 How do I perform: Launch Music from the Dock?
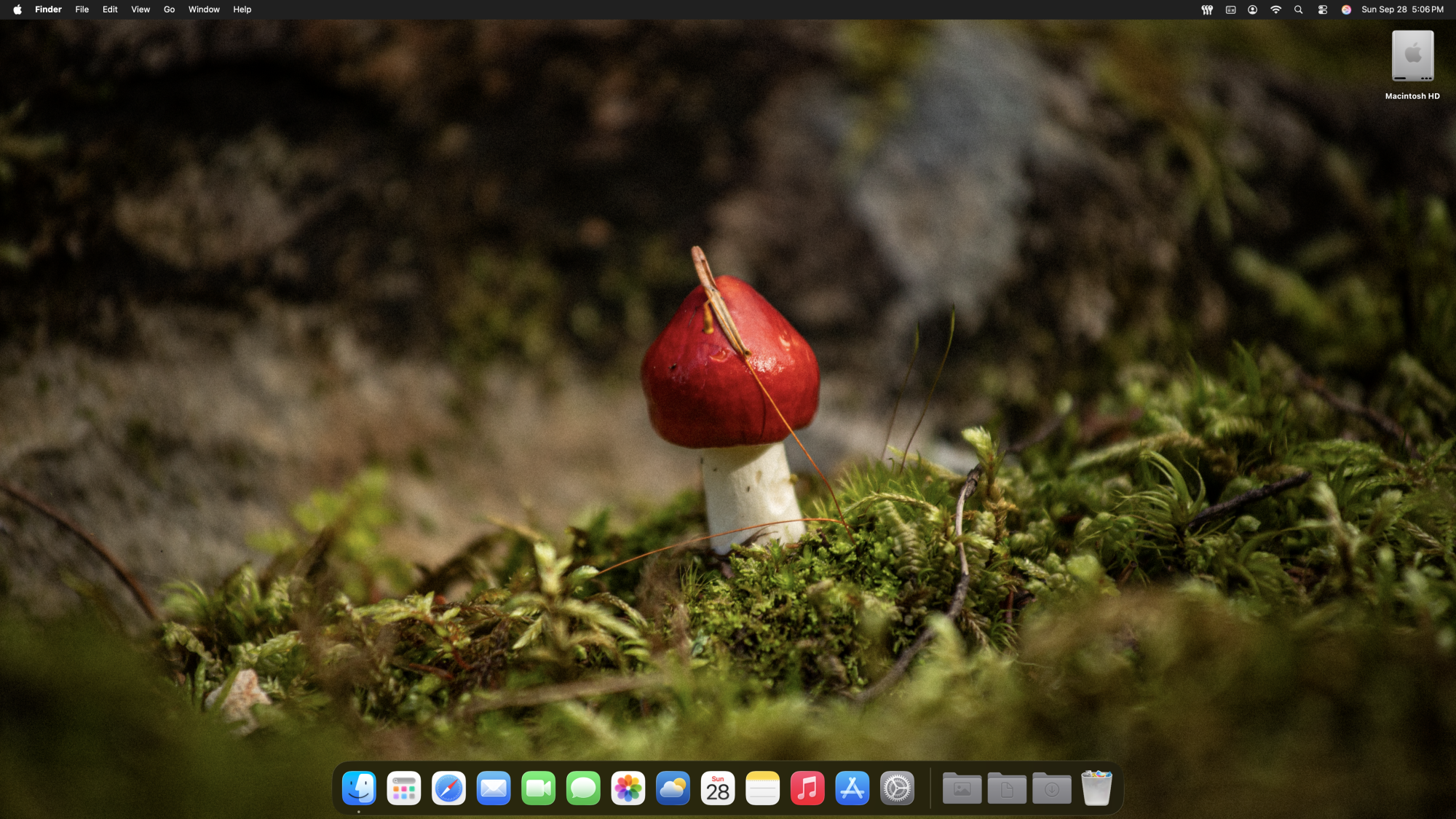coord(807,788)
